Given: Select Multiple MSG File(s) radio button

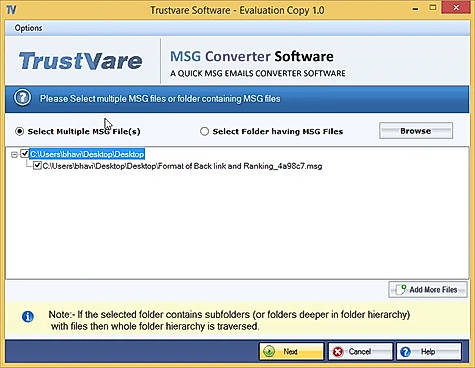Looking at the screenshot, I should coord(20,131).
